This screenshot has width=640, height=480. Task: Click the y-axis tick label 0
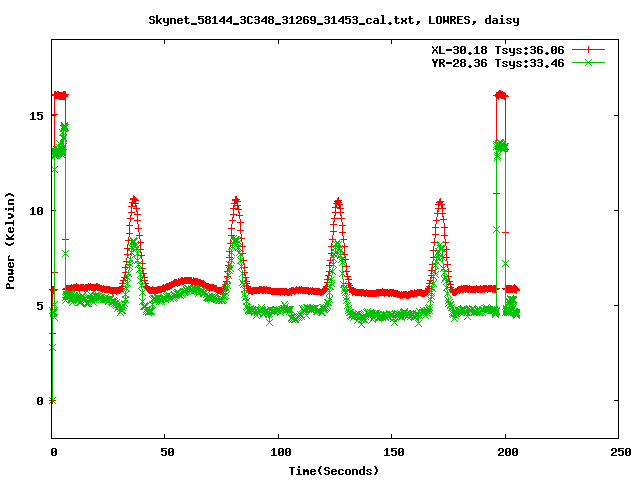pos(40,401)
